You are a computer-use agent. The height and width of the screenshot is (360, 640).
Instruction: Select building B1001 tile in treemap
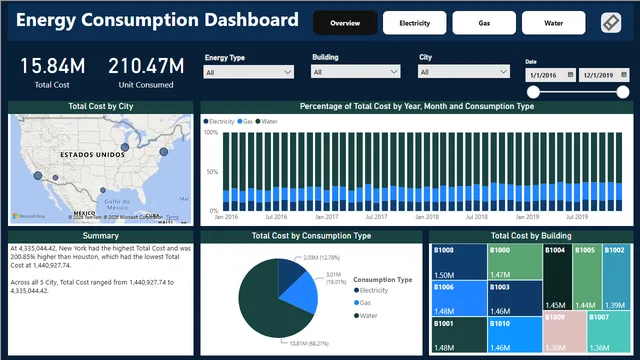(x=459, y=335)
